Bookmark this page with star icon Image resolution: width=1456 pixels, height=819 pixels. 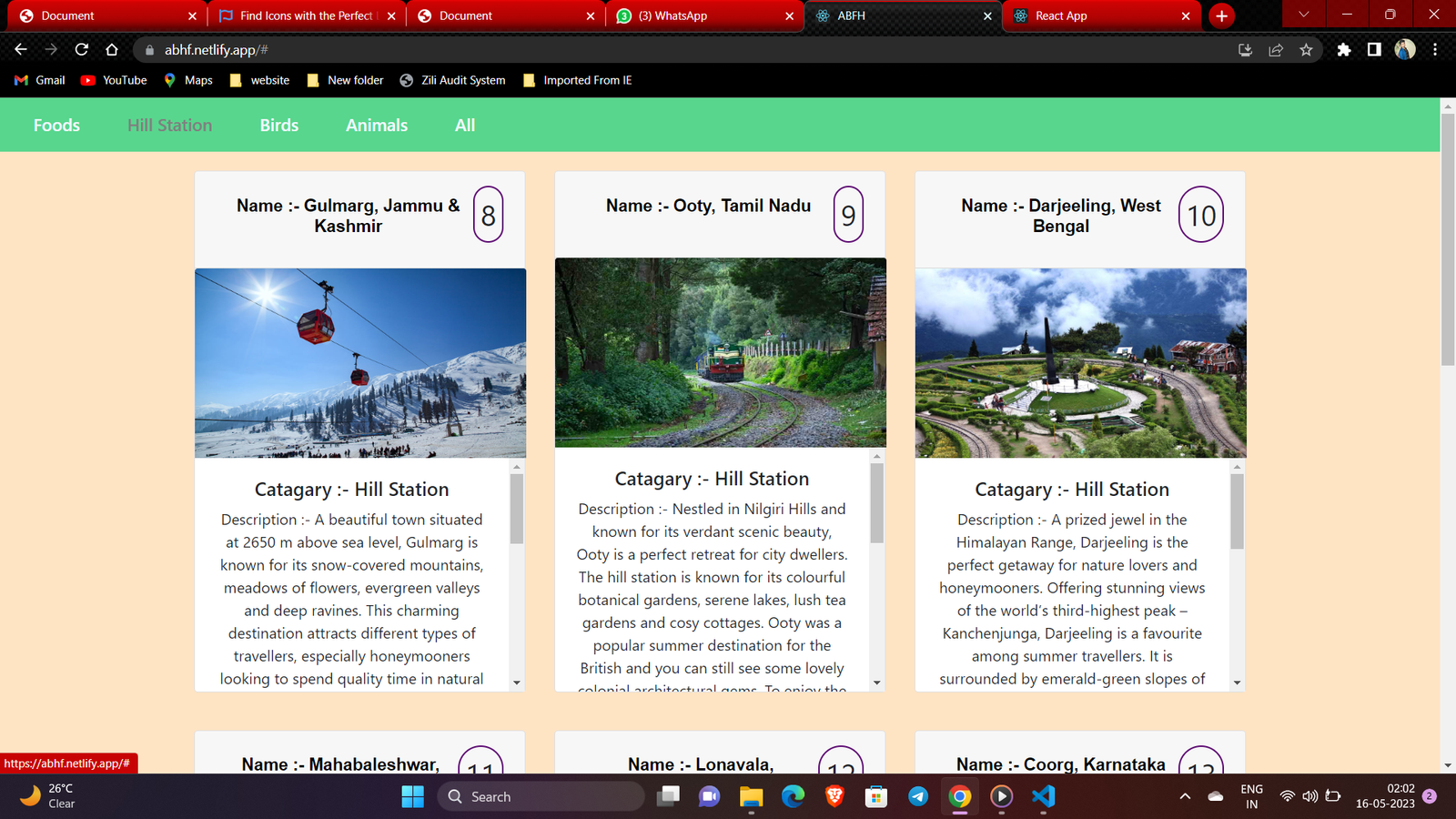[1306, 49]
